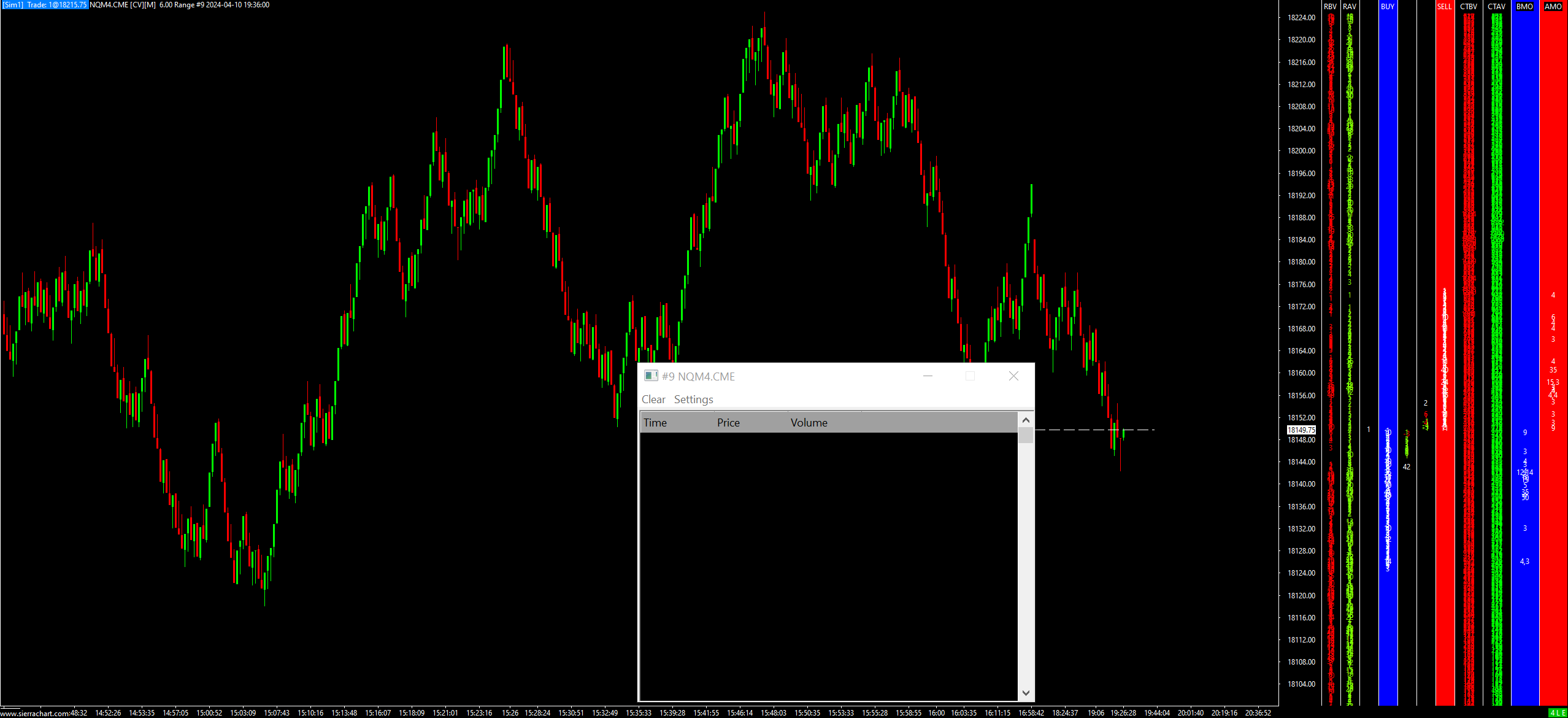
Task: Click the CTAV column header
Action: point(1496,6)
